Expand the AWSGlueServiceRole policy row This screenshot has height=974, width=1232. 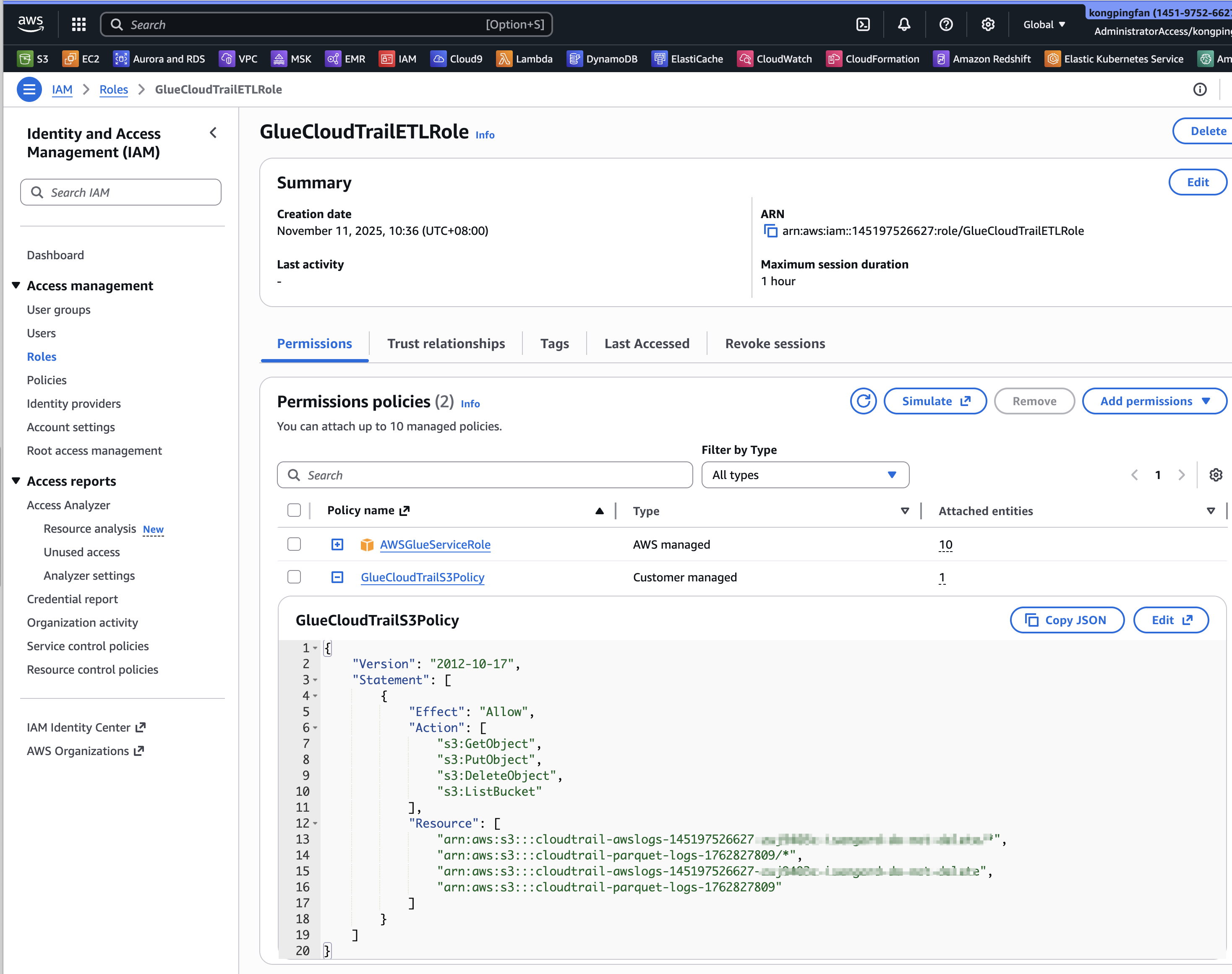tap(337, 544)
